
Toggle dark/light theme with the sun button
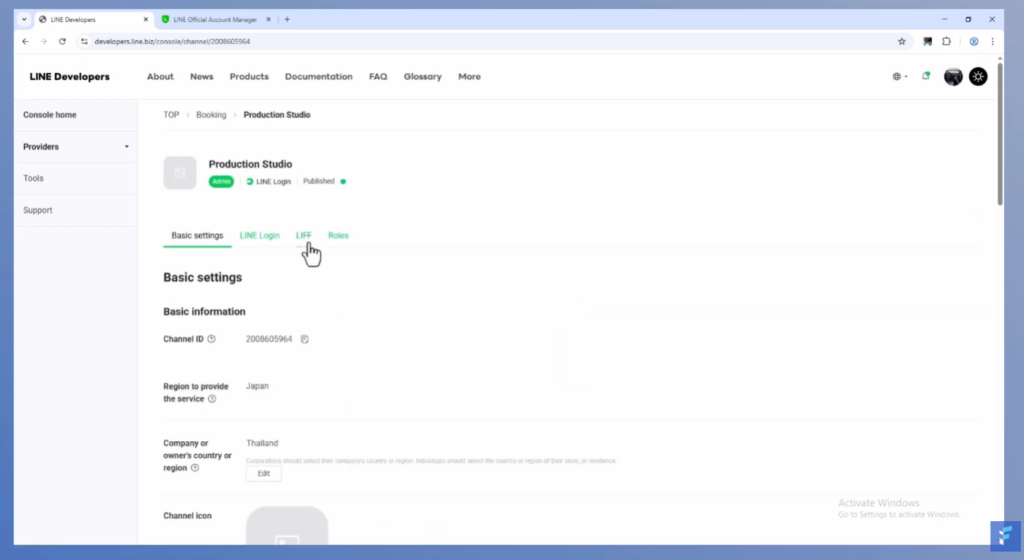pos(978,76)
